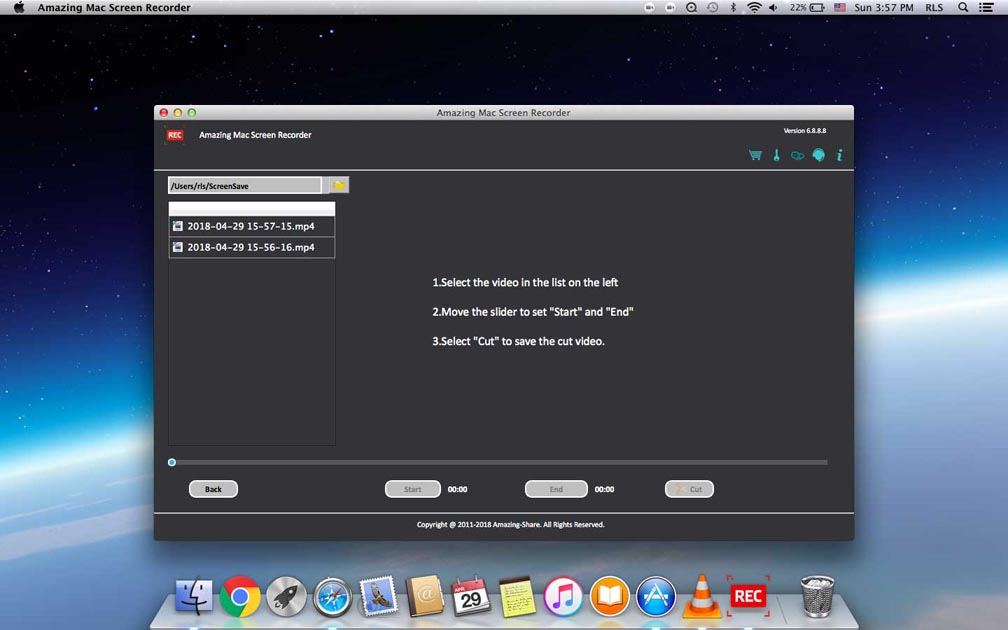The image size is (1008, 630).
Task: Click the blue slider handle on timeline
Action: (172, 462)
